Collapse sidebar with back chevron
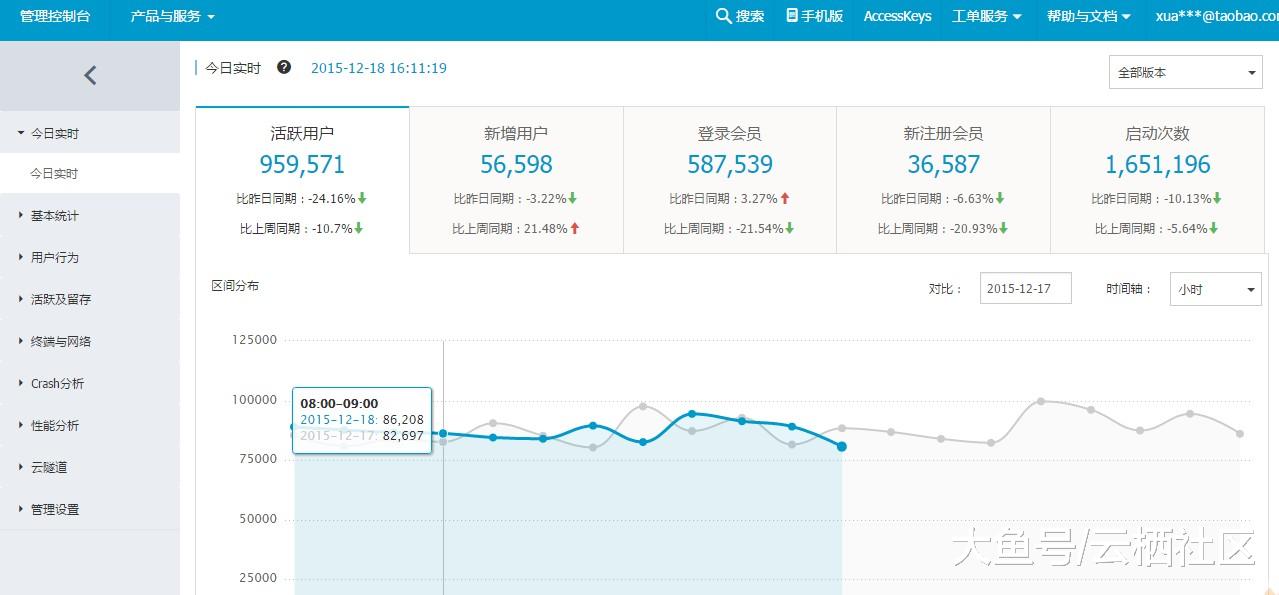1279x595 pixels. point(90,75)
